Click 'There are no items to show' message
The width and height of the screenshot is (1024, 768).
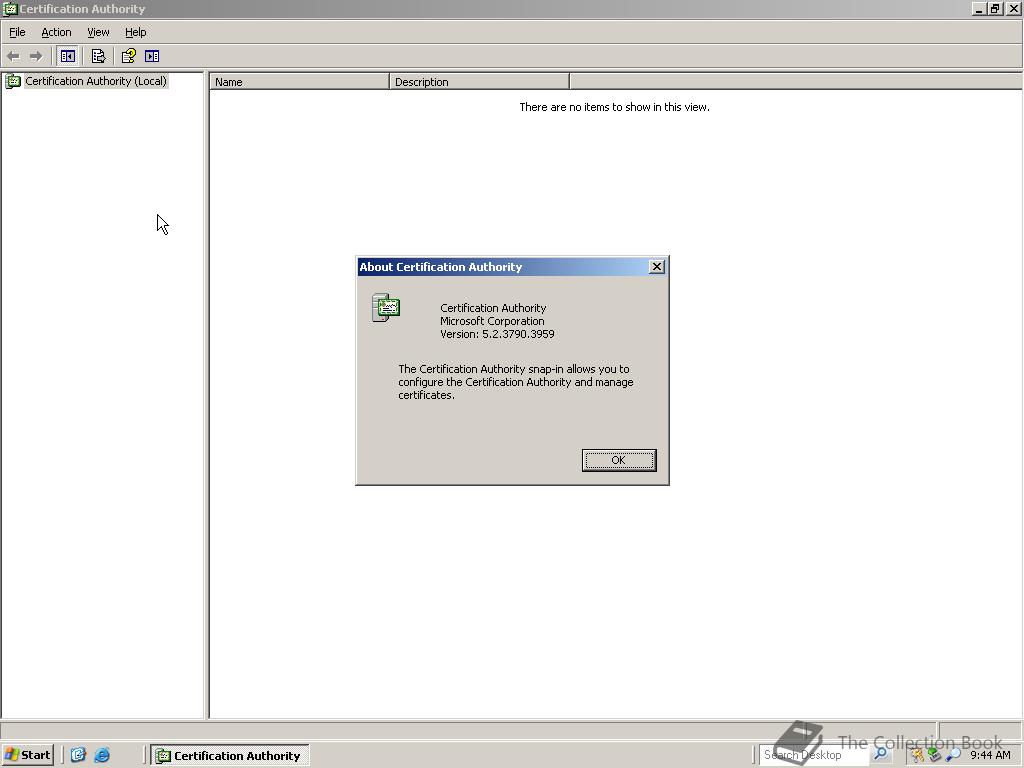pos(614,107)
